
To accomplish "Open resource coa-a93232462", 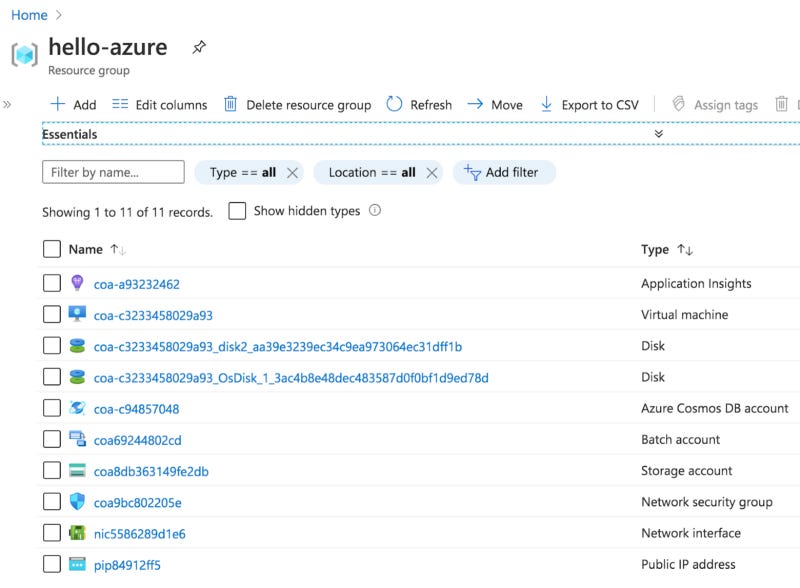I will (137, 284).
